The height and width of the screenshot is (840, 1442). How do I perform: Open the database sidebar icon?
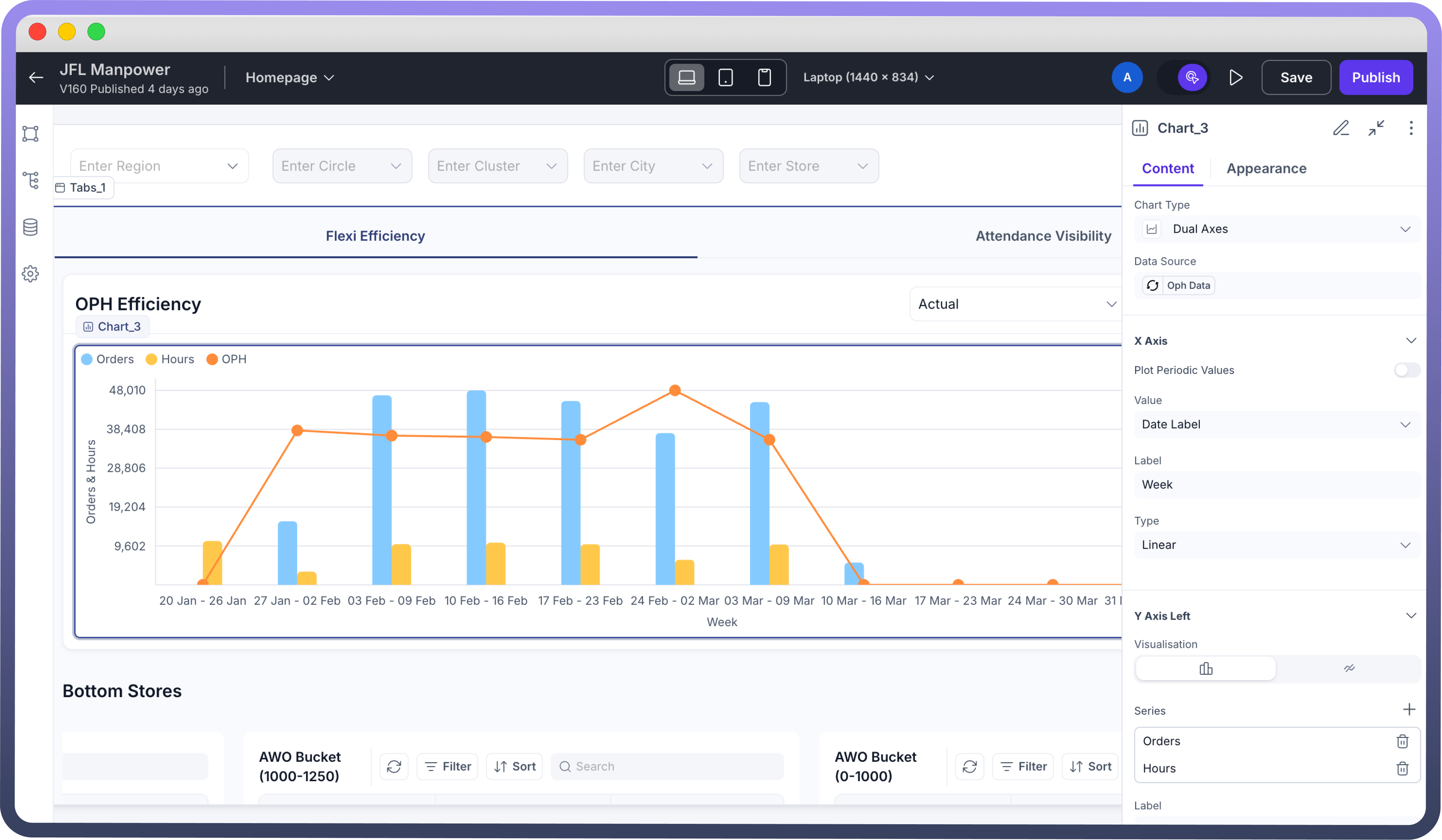(x=31, y=227)
